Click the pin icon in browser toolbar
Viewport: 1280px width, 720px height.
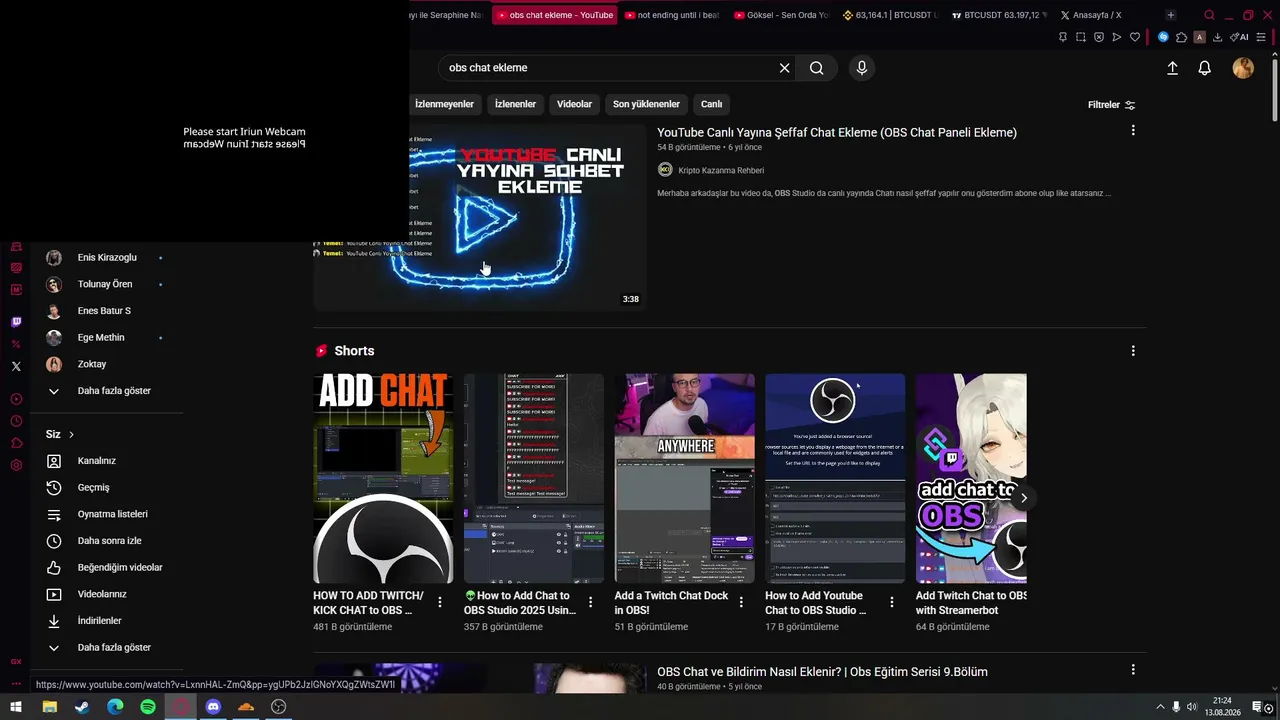1062,37
